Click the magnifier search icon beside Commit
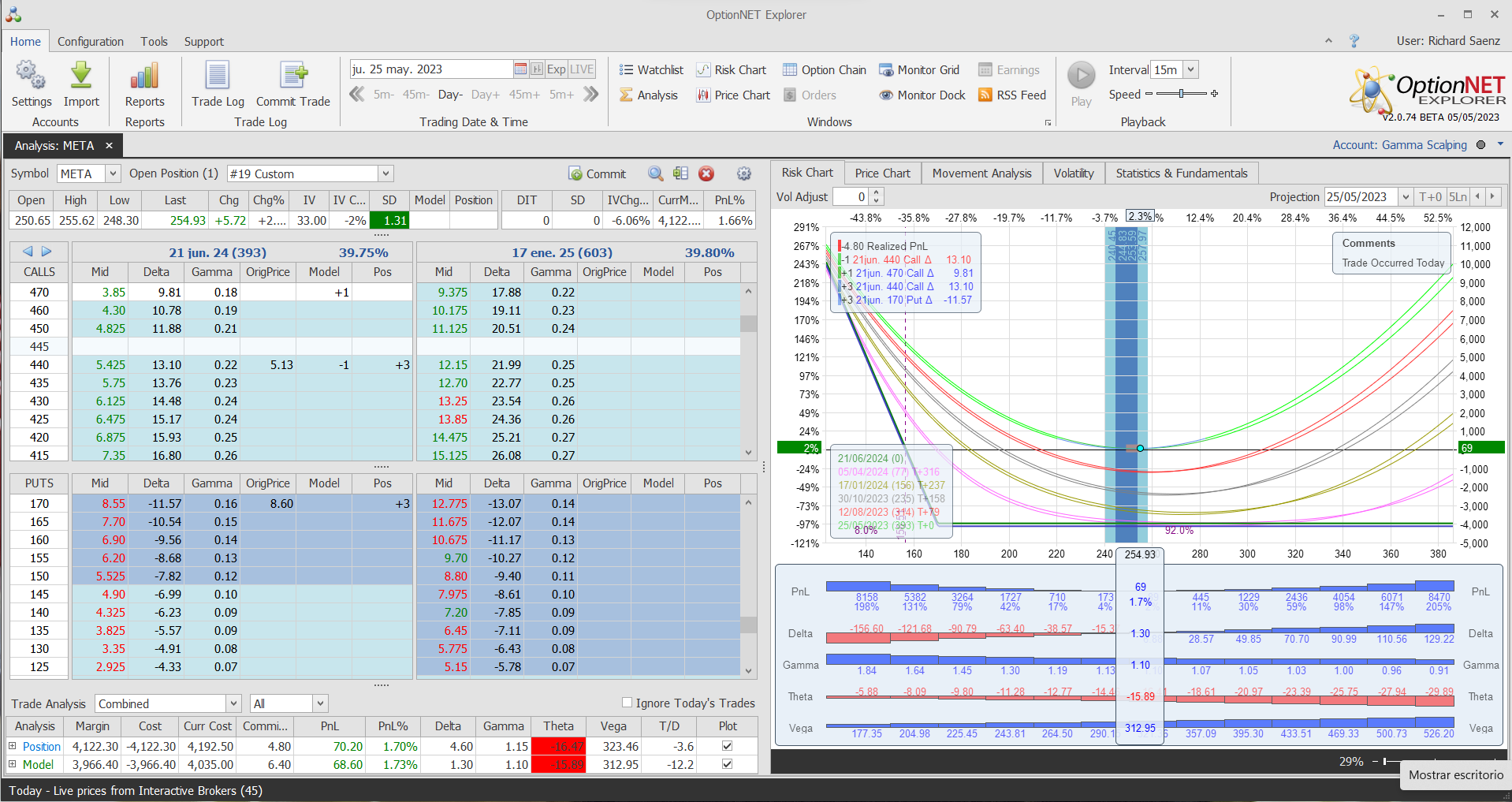Screen dimensions: 1512x802 click(656, 173)
